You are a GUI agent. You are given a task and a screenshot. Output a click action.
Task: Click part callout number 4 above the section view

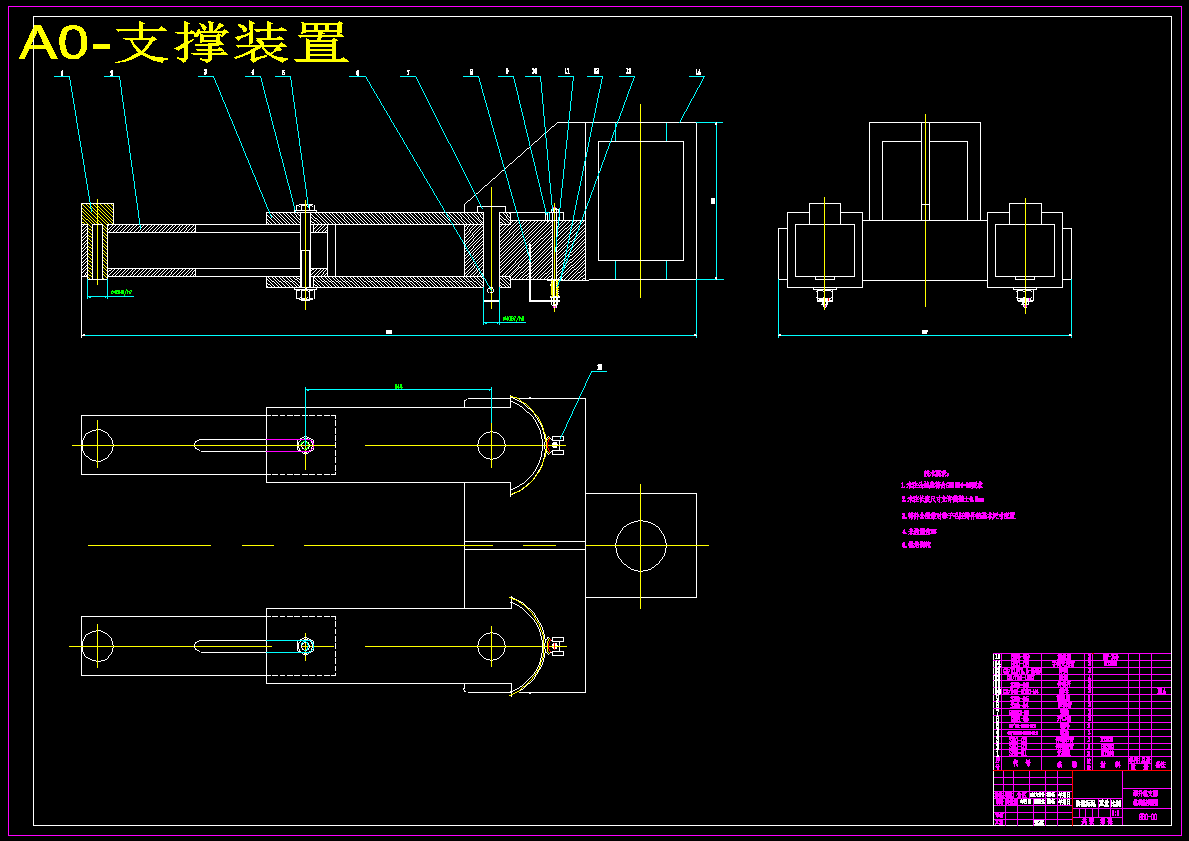[x=253, y=73]
